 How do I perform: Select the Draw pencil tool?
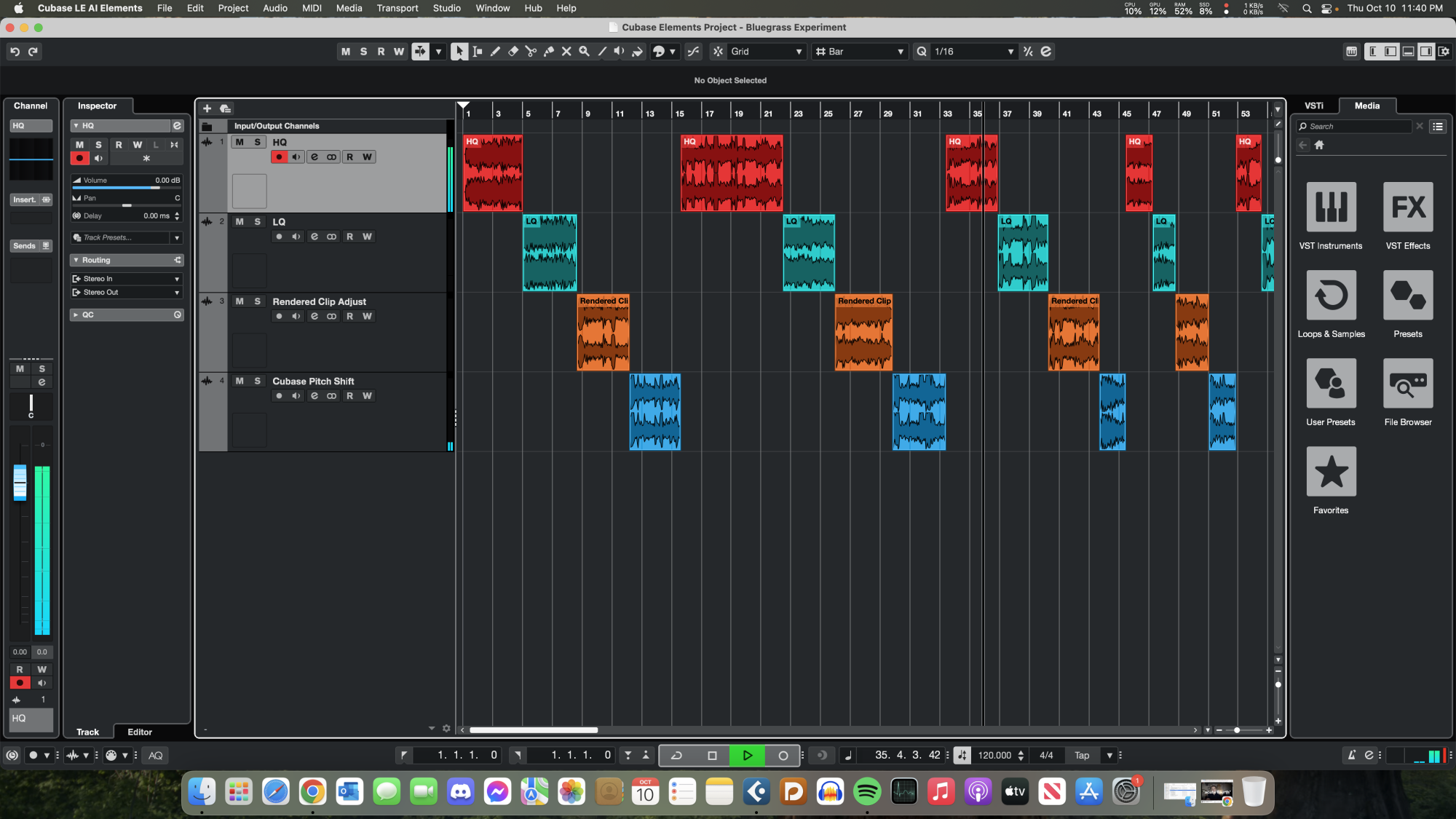[495, 52]
